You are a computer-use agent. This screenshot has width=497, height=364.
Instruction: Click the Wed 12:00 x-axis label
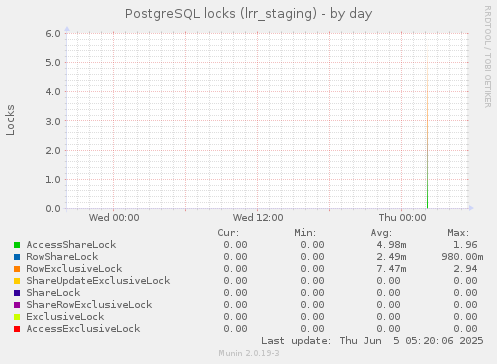coord(258,218)
